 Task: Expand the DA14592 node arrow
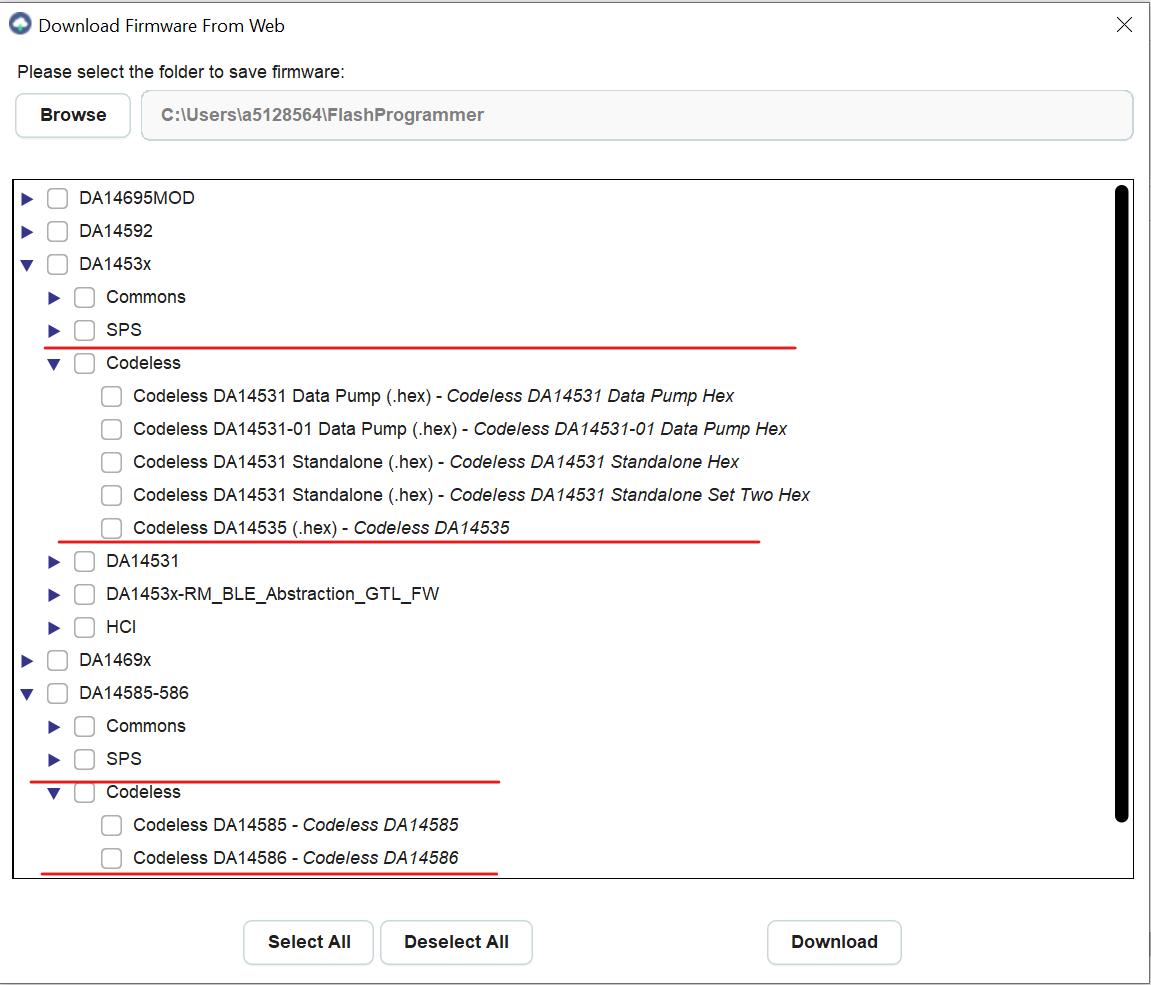pos(27,232)
